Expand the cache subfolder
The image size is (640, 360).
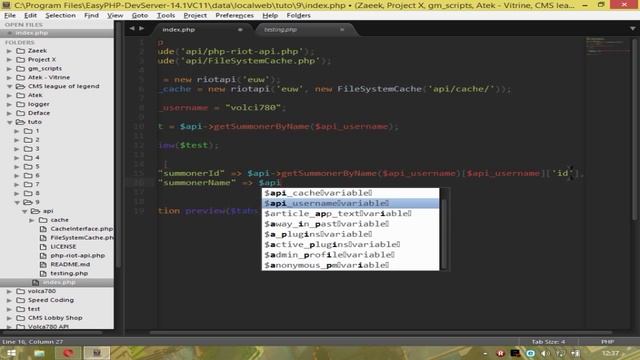[32, 220]
